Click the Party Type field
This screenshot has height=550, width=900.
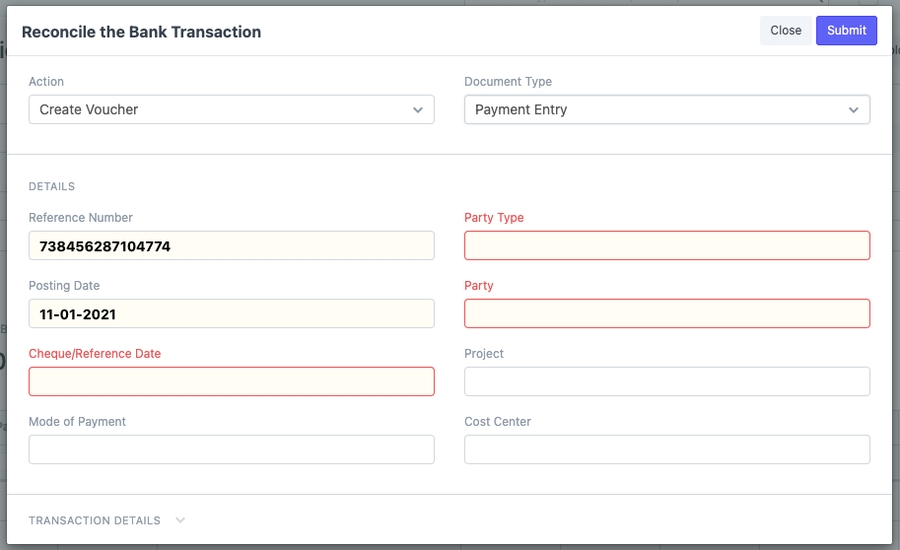[666, 246]
